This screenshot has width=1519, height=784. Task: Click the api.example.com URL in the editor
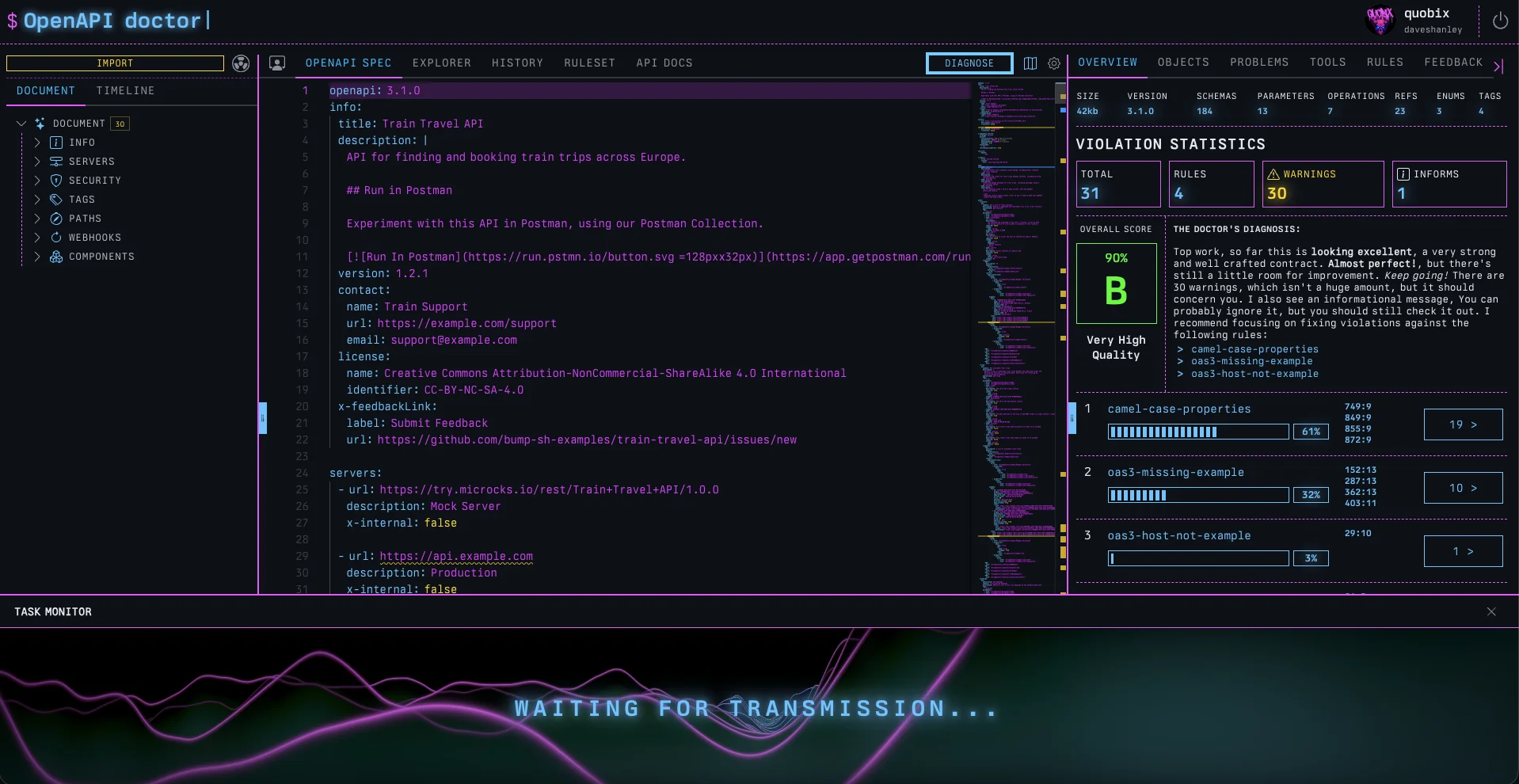click(x=456, y=556)
